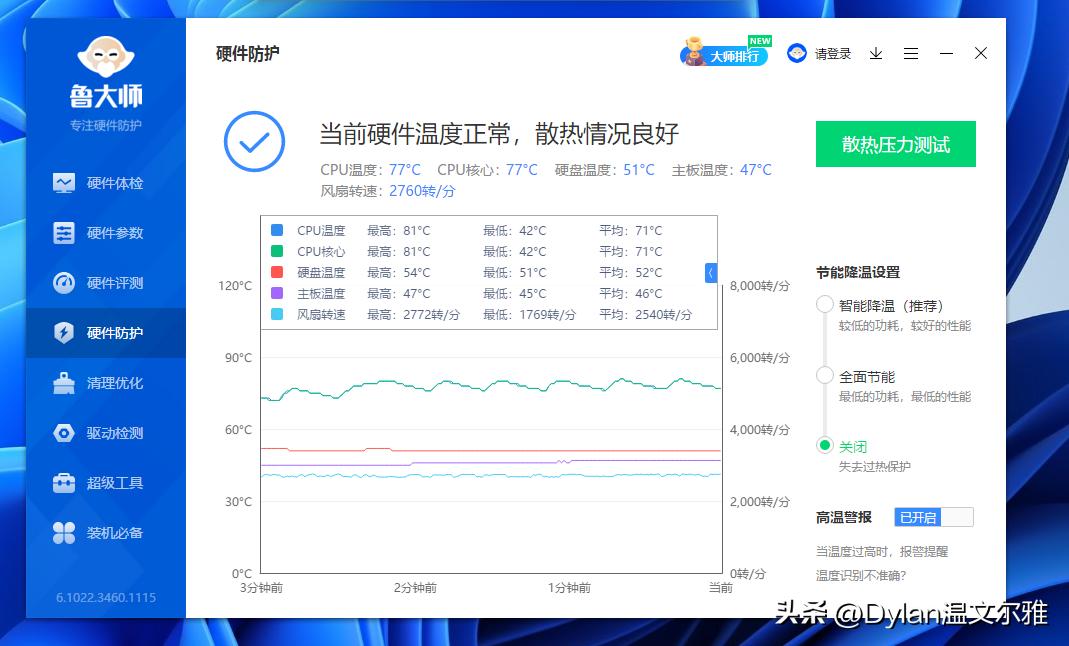Viewport: 1069px width, 646px height.
Task: Click the download arrow icon near top right
Action: (876, 53)
